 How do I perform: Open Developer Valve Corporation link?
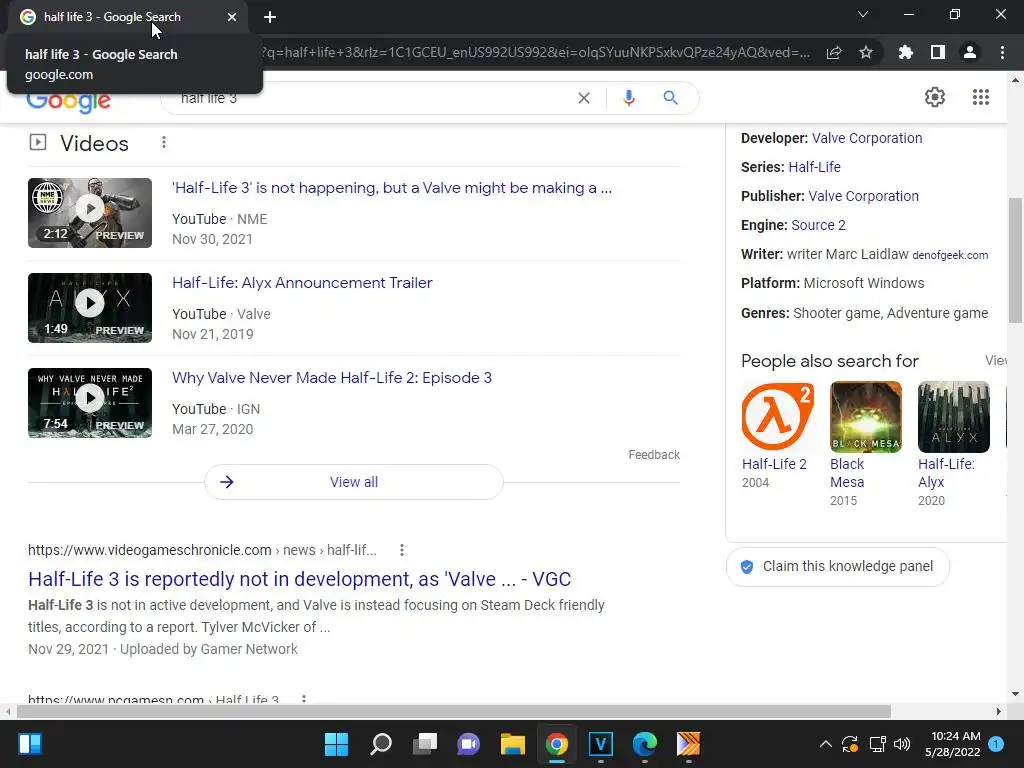click(867, 138)
